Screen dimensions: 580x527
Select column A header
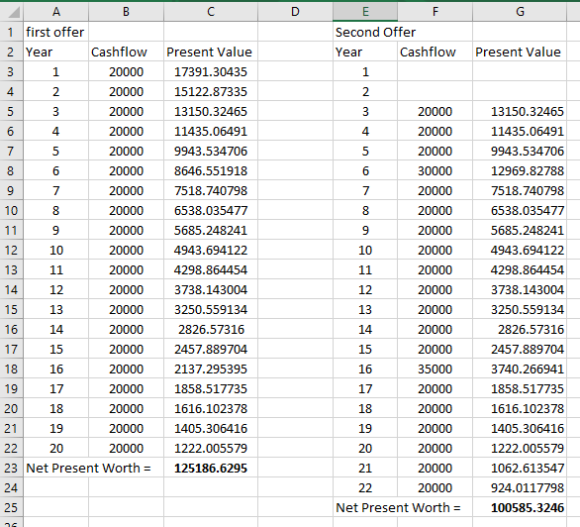(x=56, y=12)
